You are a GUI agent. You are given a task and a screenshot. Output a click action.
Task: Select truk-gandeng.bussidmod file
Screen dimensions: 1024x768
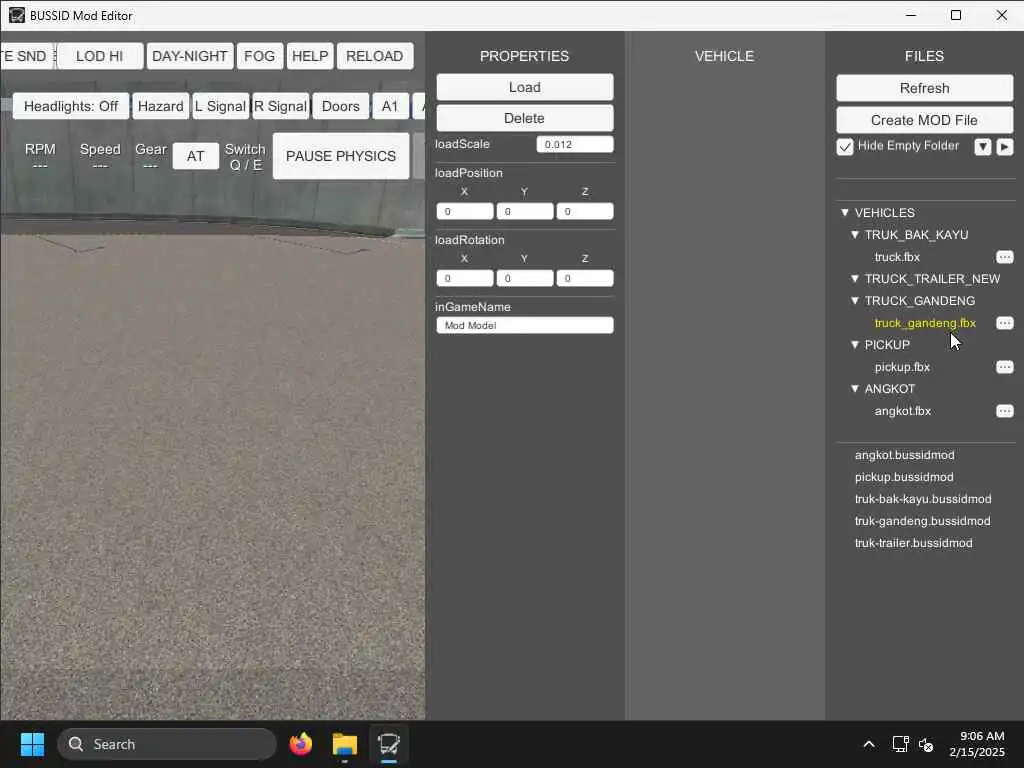(x=922, y=520)
